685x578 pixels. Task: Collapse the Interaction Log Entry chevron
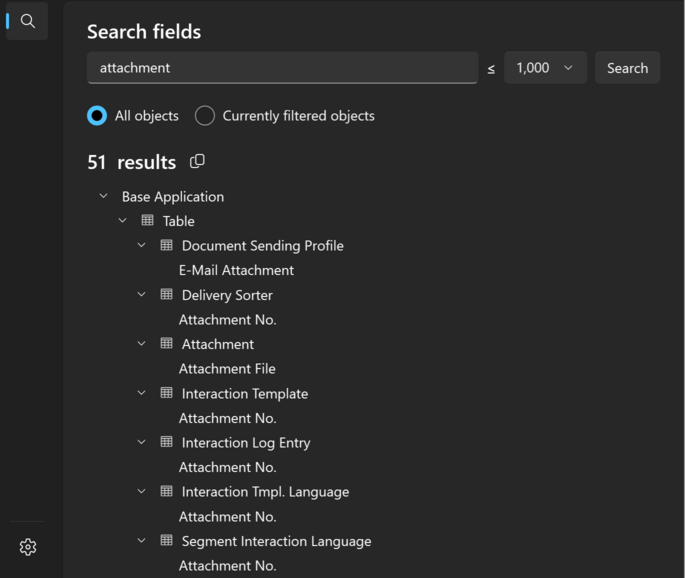tap(142, 442)
